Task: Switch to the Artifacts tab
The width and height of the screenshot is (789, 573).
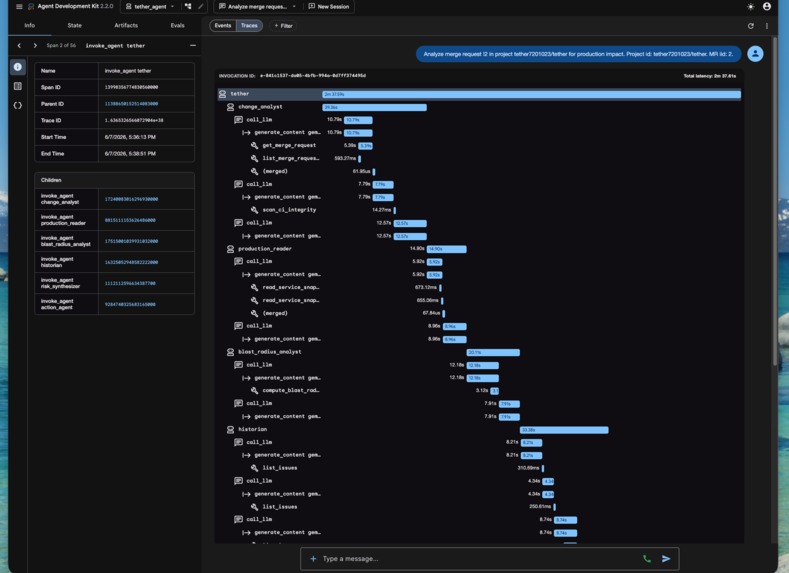Action: [126, 25]
